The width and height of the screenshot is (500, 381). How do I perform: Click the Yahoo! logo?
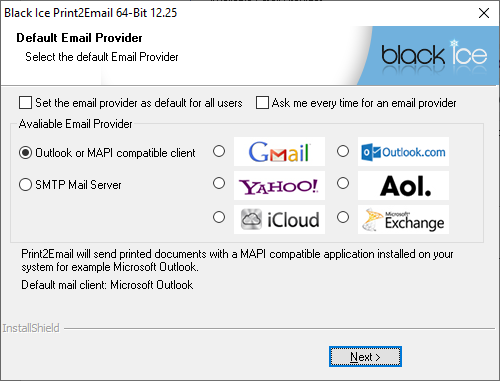[x=279, y=186]
